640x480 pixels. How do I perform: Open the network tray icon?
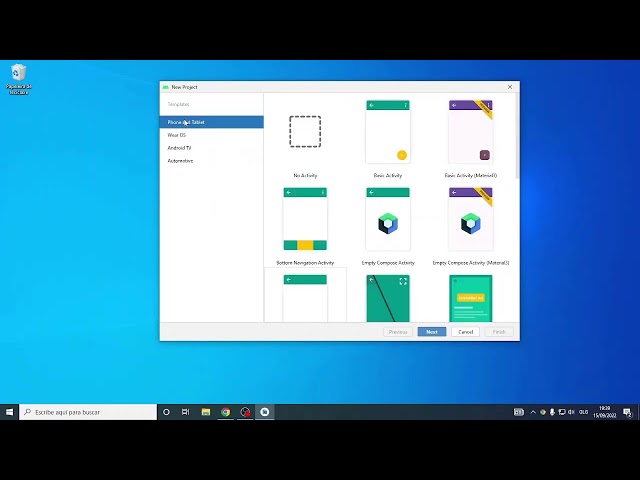tap(562, 412)
